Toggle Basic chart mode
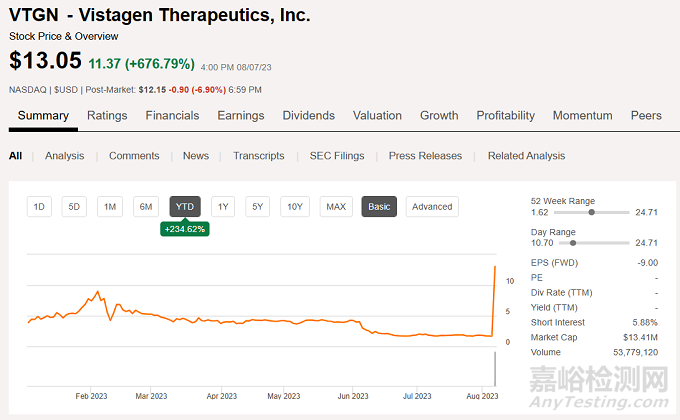This screenshot has width=680, height=420. click(379, 207)
